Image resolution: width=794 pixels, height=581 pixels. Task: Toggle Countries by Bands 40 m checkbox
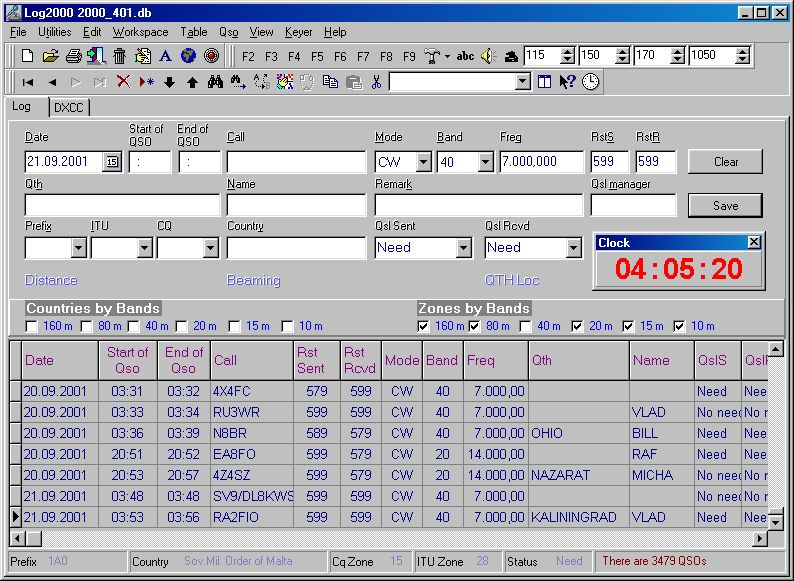click(134, 326)
